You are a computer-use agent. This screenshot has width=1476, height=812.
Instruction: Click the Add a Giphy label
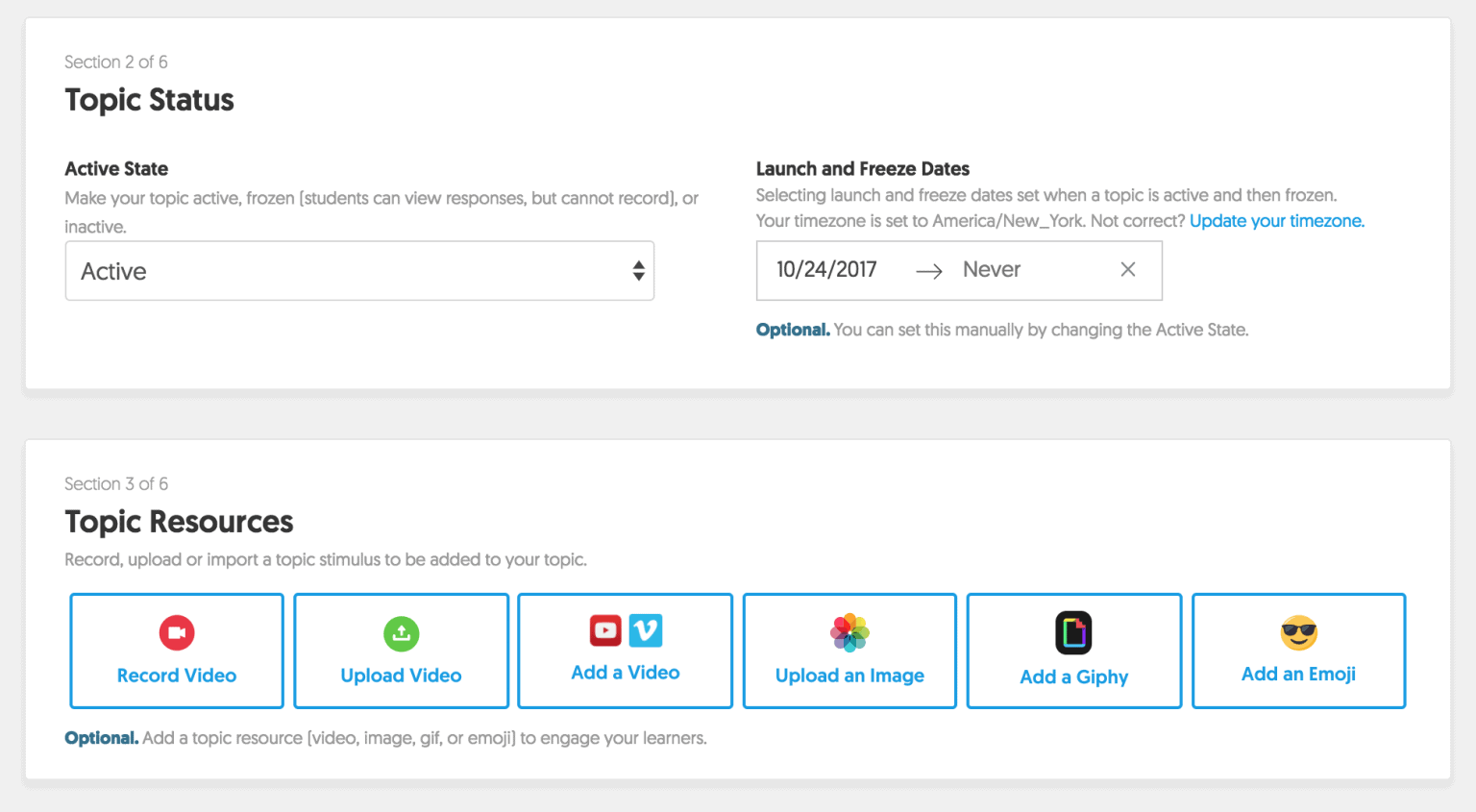(1073, 677)
